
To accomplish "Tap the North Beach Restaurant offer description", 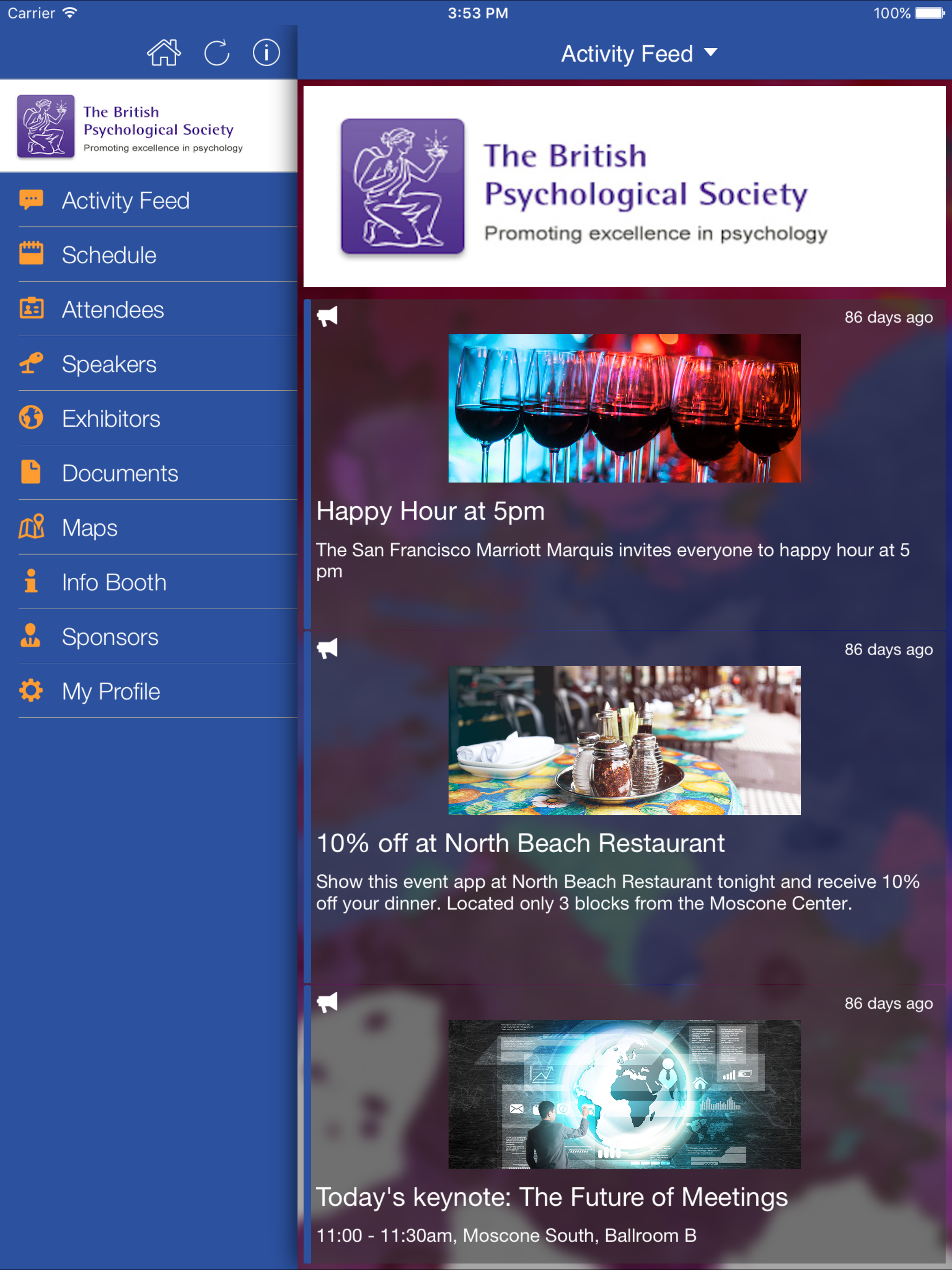I will 618,892.
